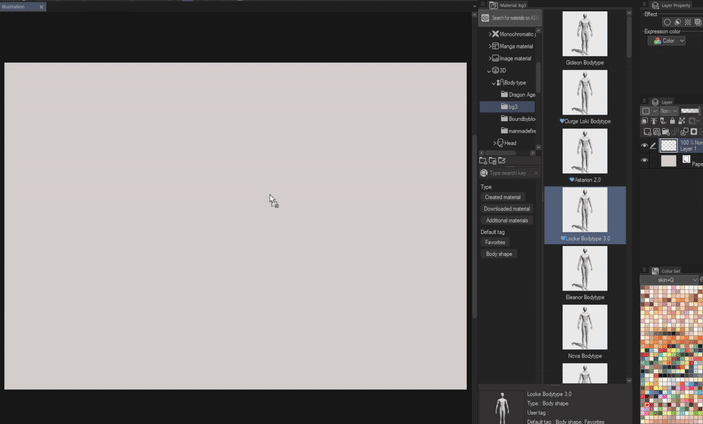This screenshot has height=424, width=703.
Task: Open the skin+Q color set dropdown
Action: 669,280
